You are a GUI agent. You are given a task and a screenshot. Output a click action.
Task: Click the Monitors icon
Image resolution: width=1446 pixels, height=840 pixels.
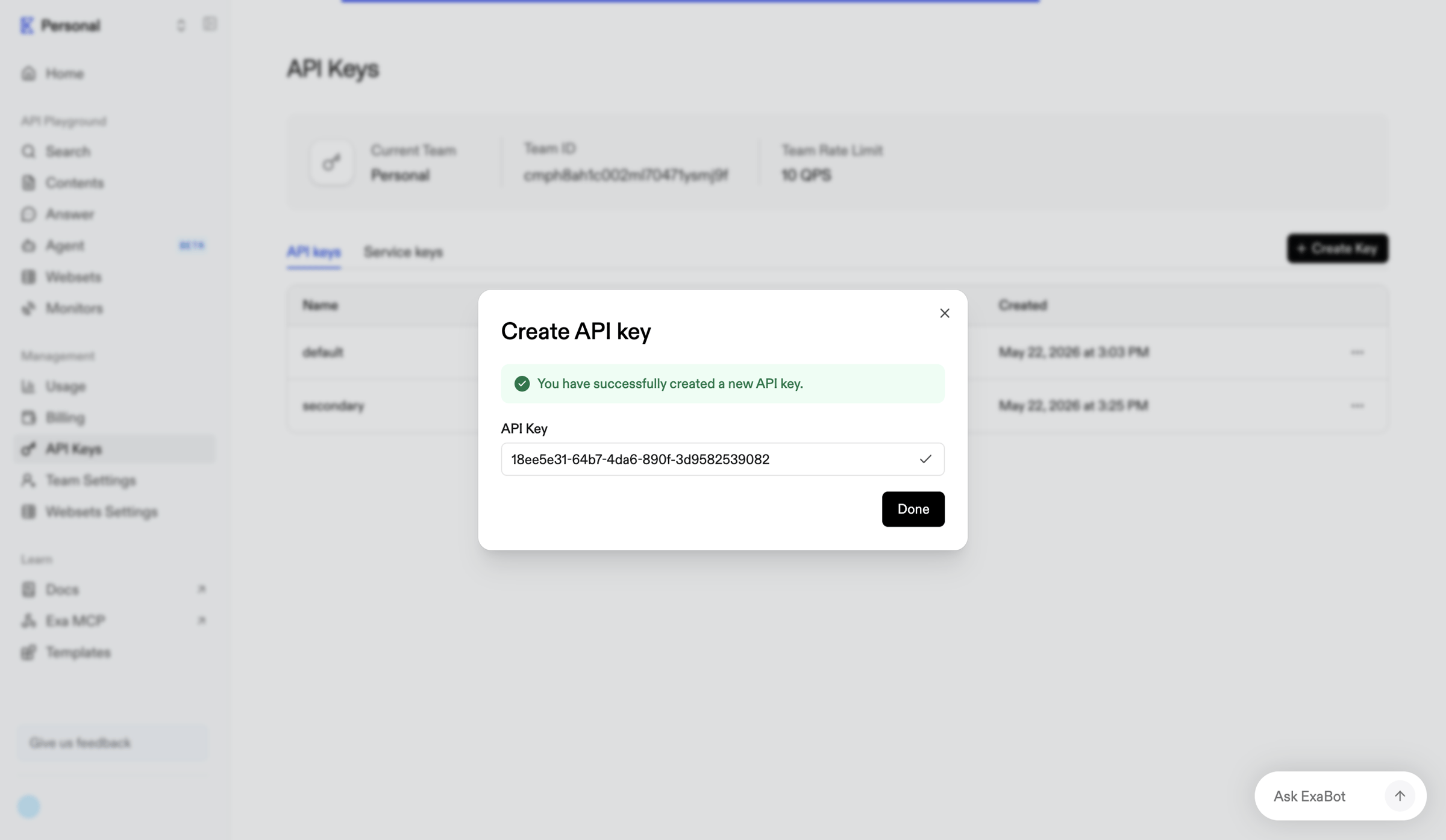click(x=28, y=308)
